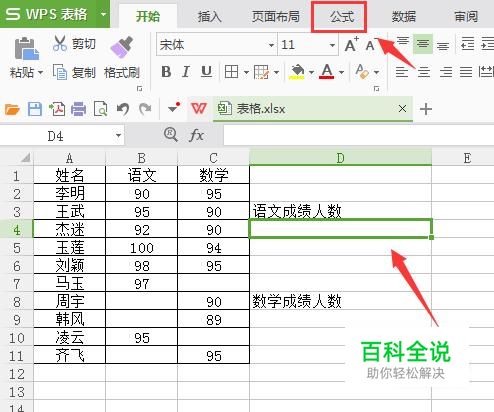Open the WPS home red W icon

[199, 109]
